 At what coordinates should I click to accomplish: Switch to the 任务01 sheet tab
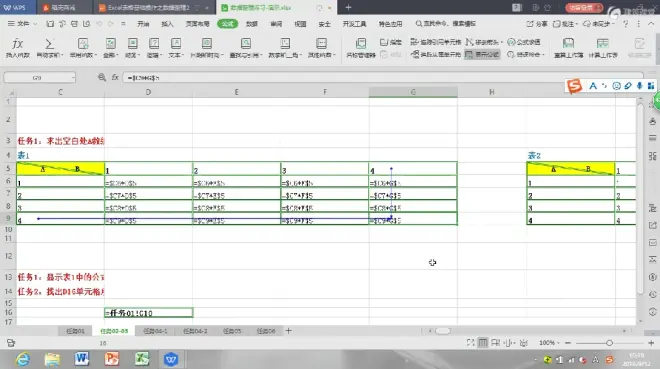pos(75,331)
